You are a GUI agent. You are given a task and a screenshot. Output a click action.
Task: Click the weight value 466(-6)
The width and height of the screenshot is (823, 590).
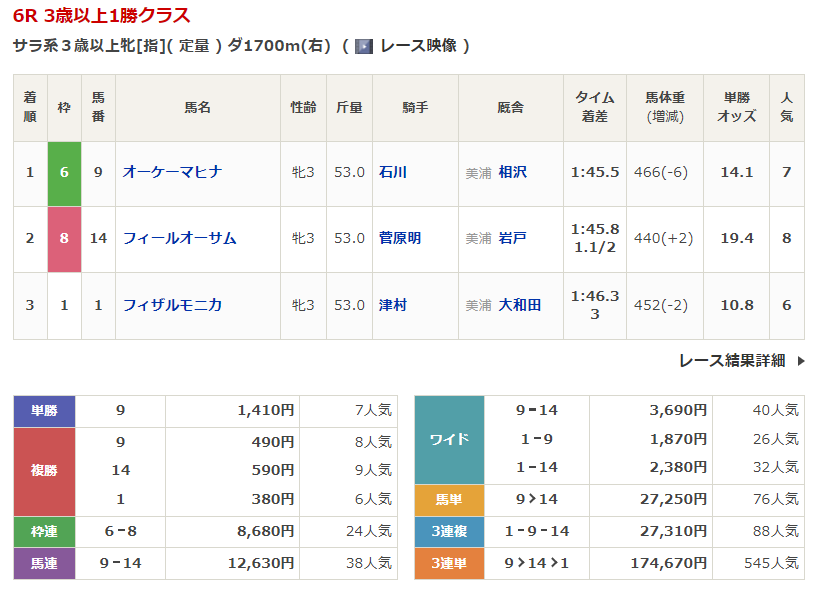[661, 172]
